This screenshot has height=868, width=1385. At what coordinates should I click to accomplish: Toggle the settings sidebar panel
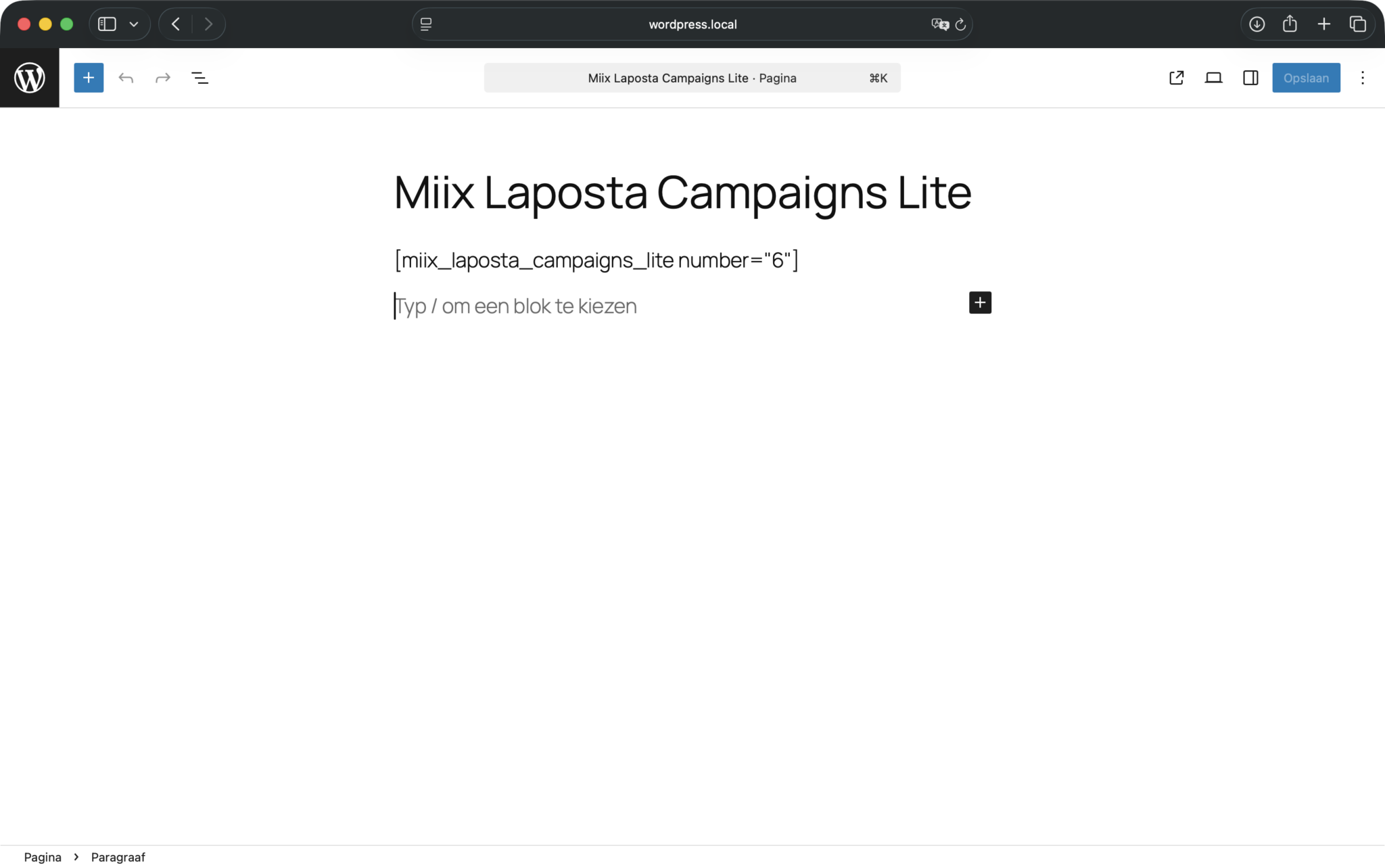1250,78
